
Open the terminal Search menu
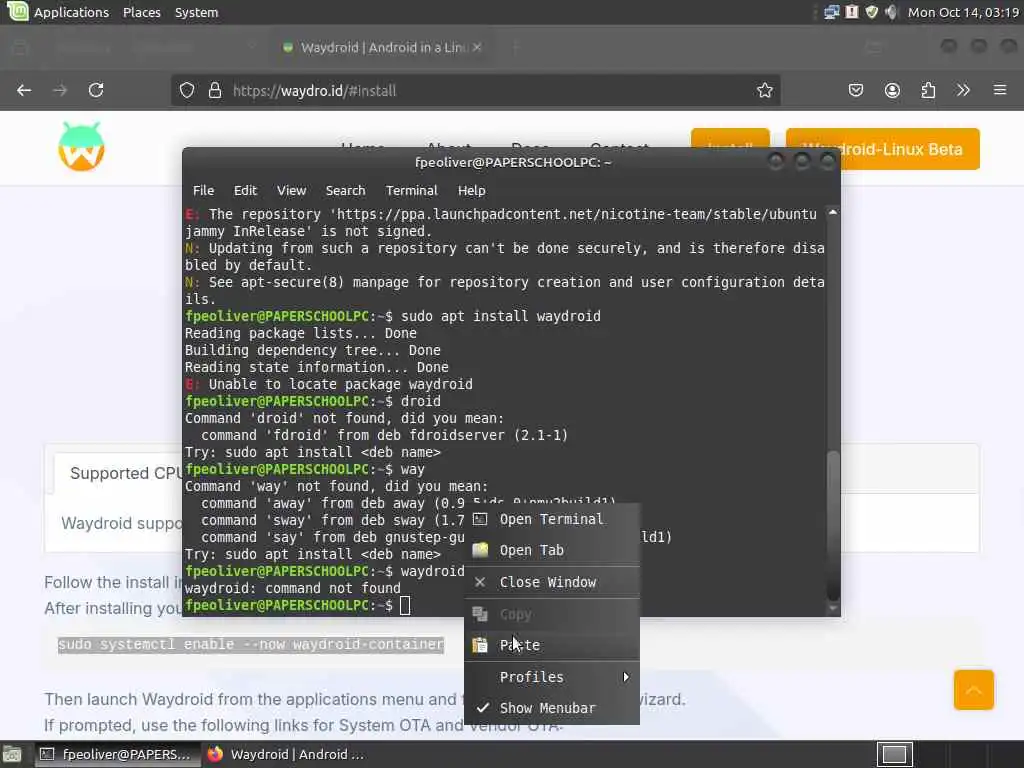(345, 191)
